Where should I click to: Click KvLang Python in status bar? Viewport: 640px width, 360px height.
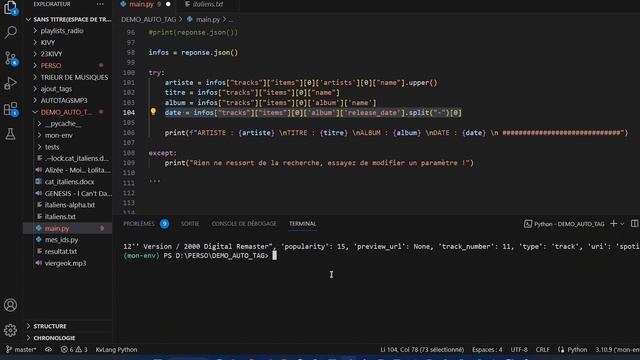coord(116,350)
